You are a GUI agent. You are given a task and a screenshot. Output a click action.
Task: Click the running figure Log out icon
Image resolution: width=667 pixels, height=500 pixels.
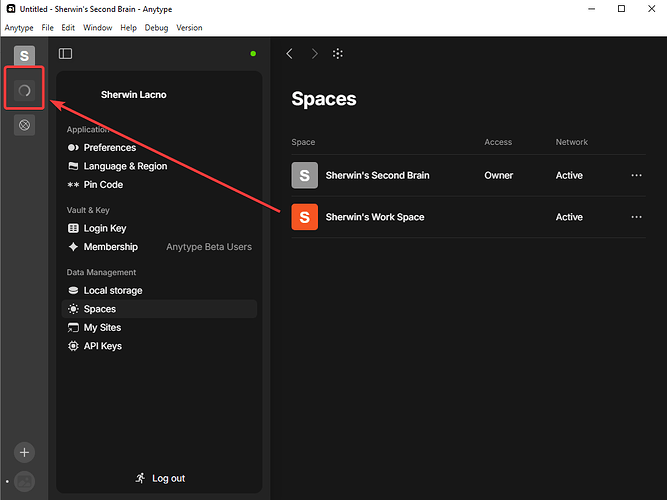click(x=140, y=478)
